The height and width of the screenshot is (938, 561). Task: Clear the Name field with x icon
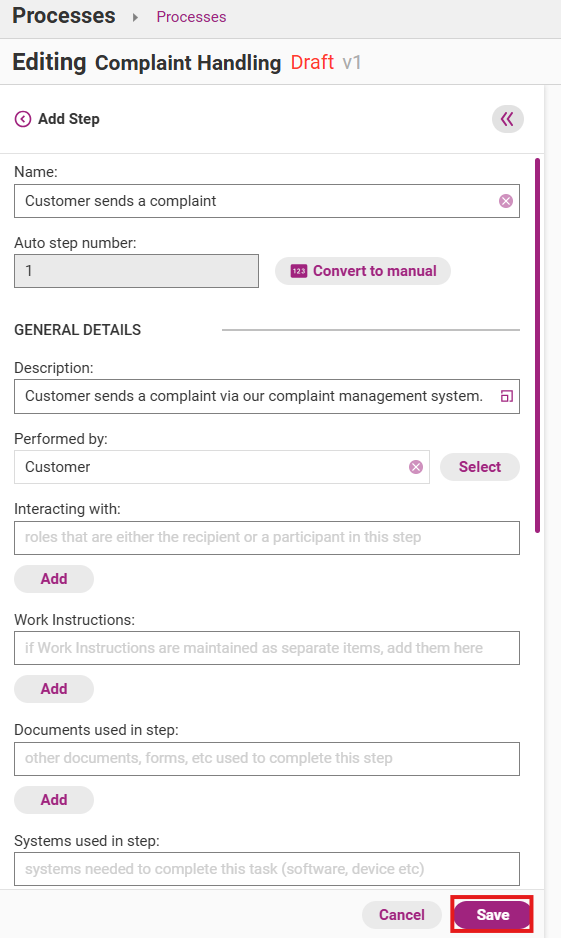coord(506,201)
